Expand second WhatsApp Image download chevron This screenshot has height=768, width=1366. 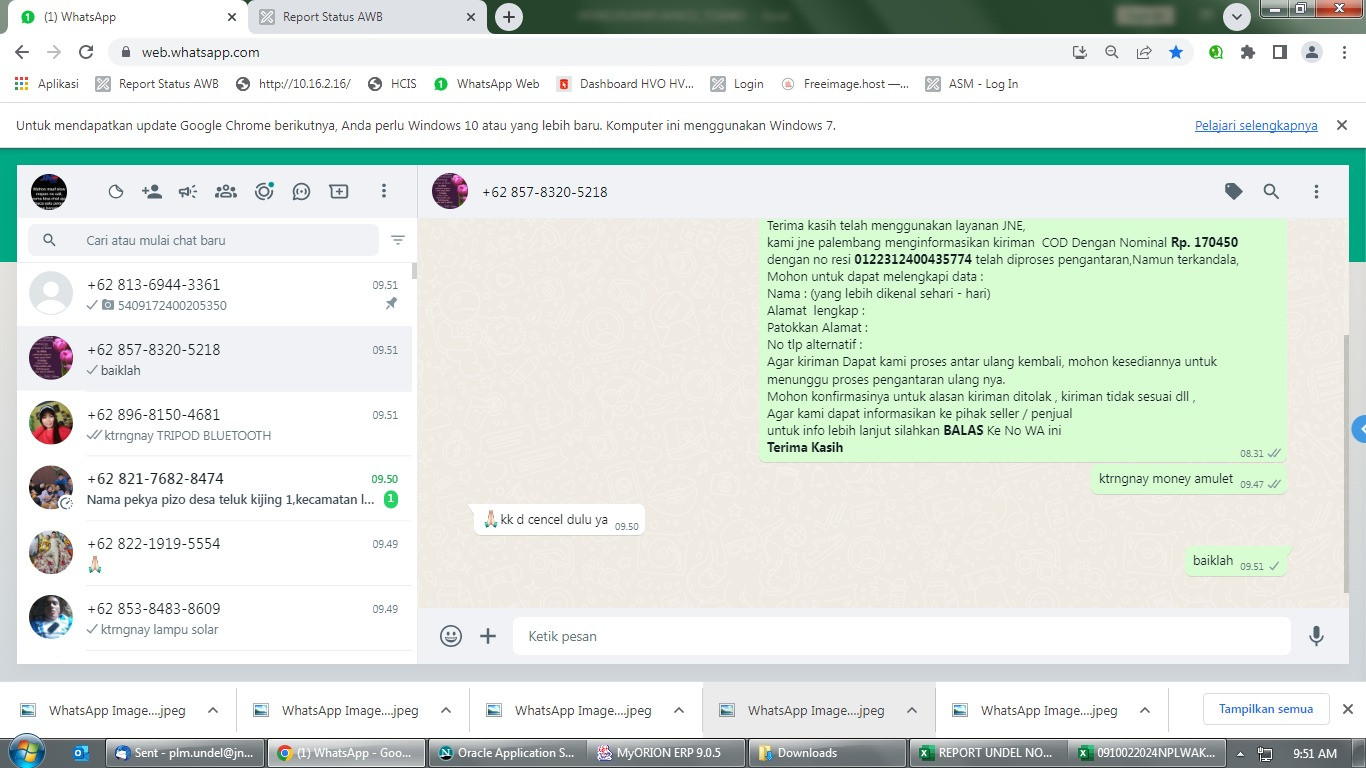click(x=446, y=710)
